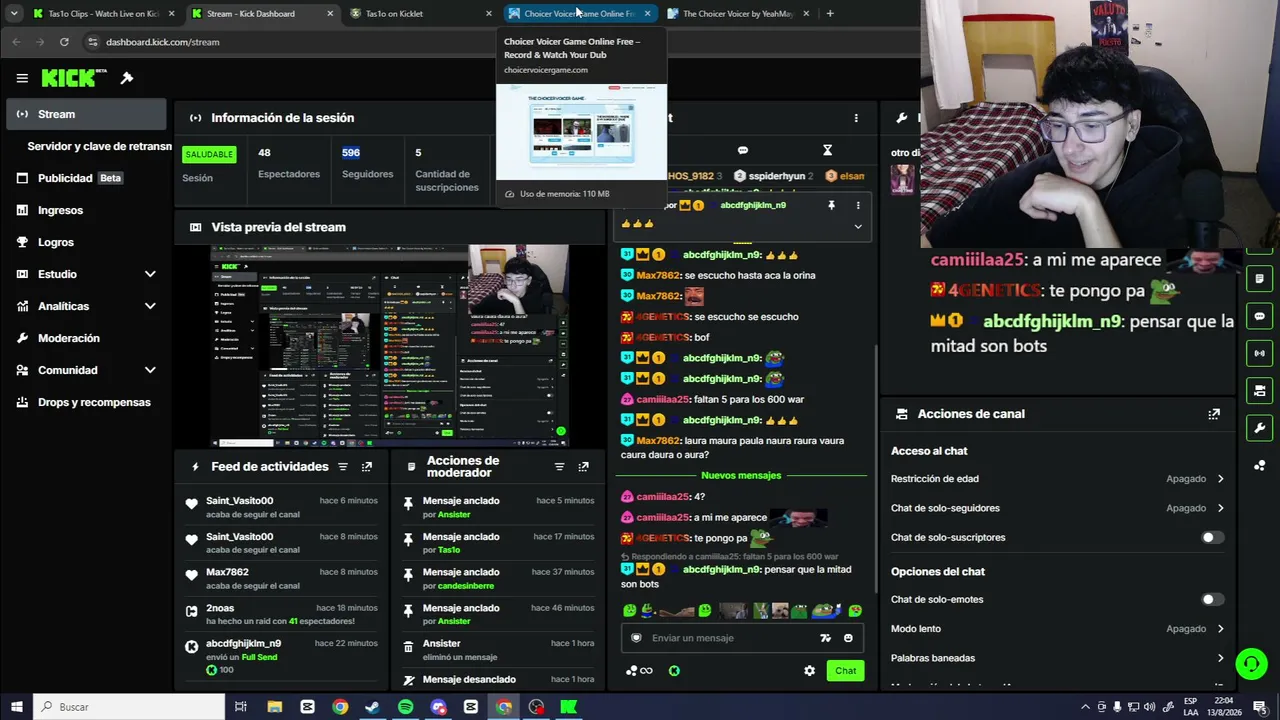This screenshot has width=1280, height=720.
Task: Open Restricción de edad setting arrow
Action: click(1220, 479)
